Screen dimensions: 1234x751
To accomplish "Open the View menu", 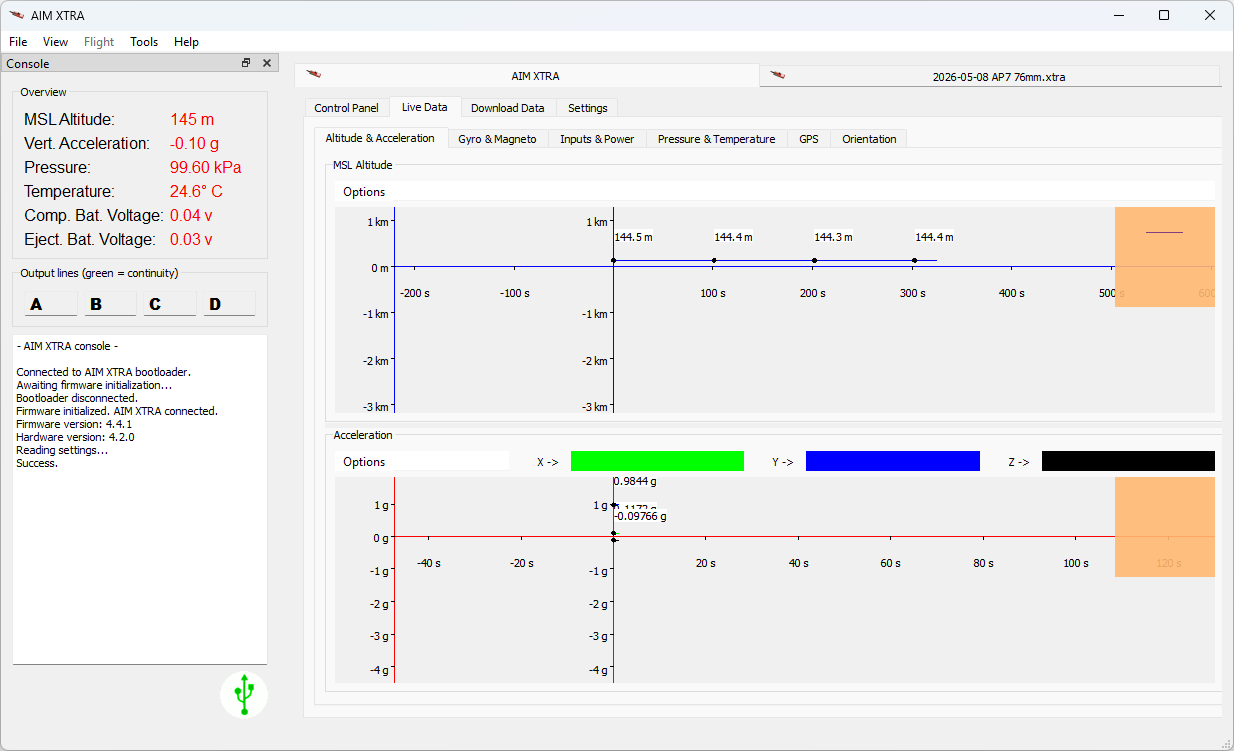I will click(55, 42).
